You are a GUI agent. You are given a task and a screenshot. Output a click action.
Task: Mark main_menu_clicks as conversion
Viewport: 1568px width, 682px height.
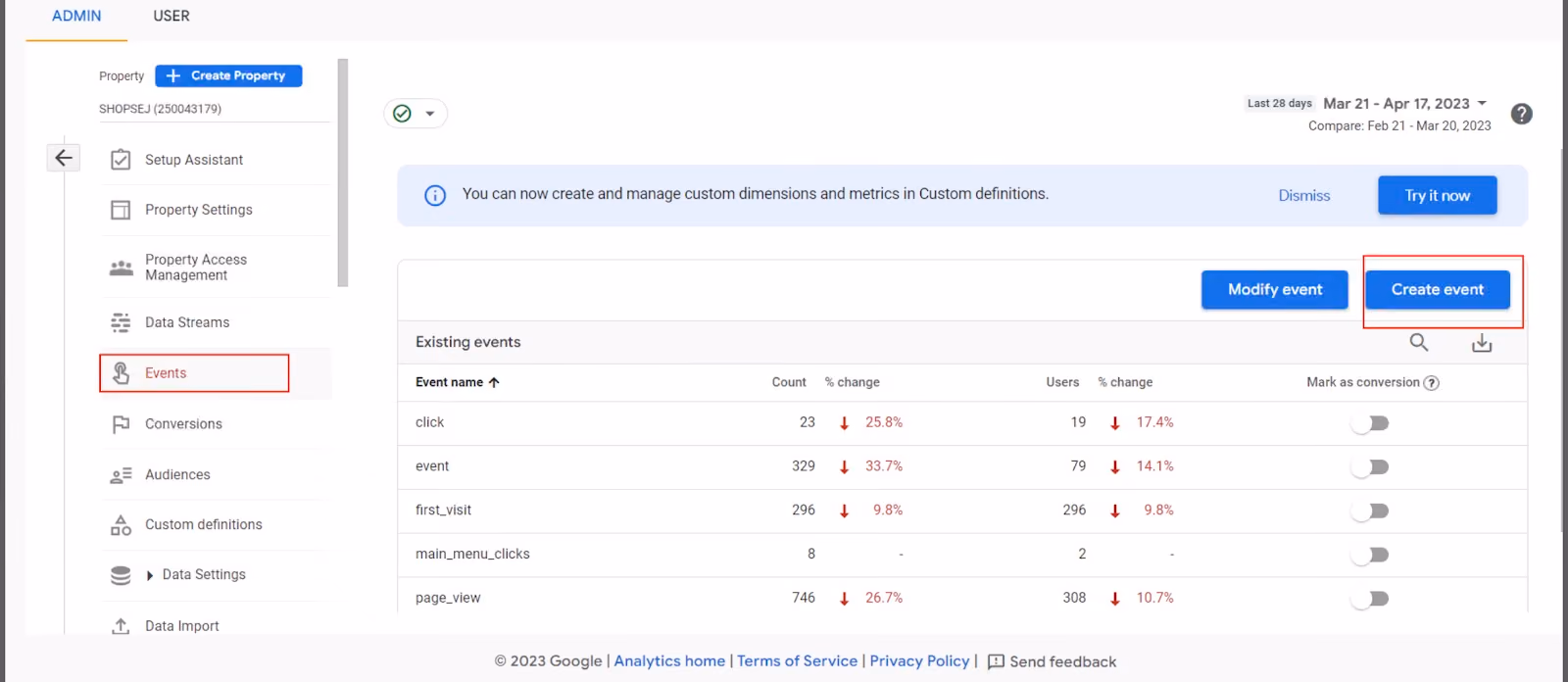pos(1370,555)
